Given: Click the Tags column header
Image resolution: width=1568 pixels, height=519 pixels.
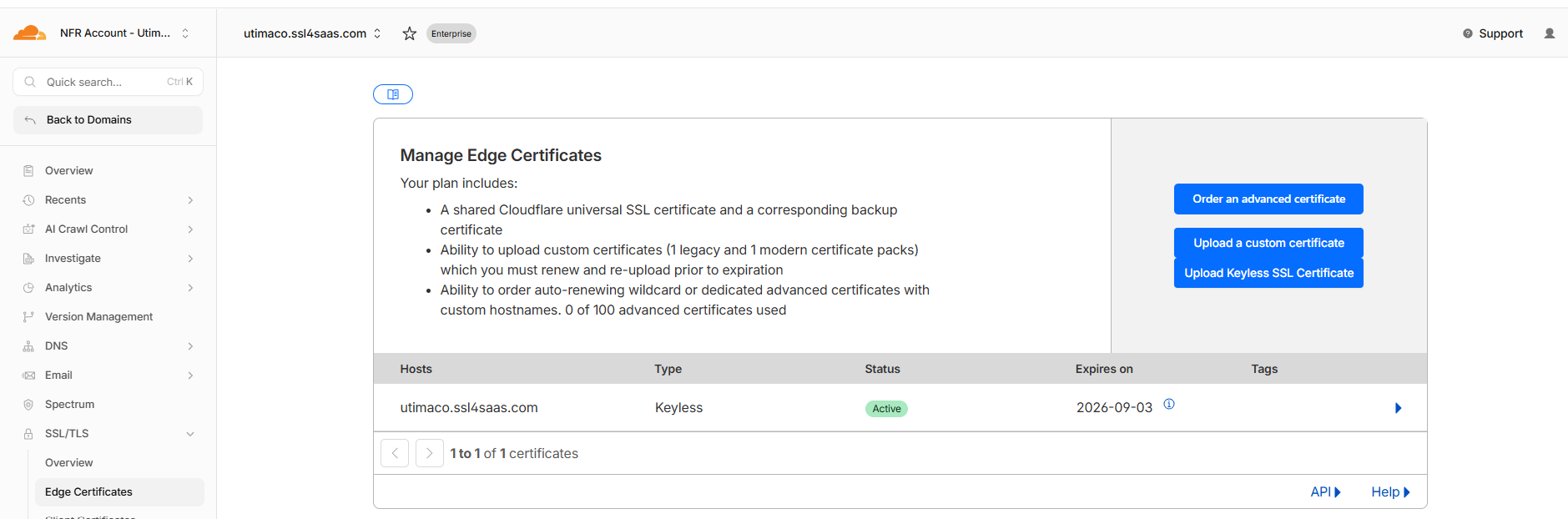Looking at the screenshot, I should [1264, 369].
